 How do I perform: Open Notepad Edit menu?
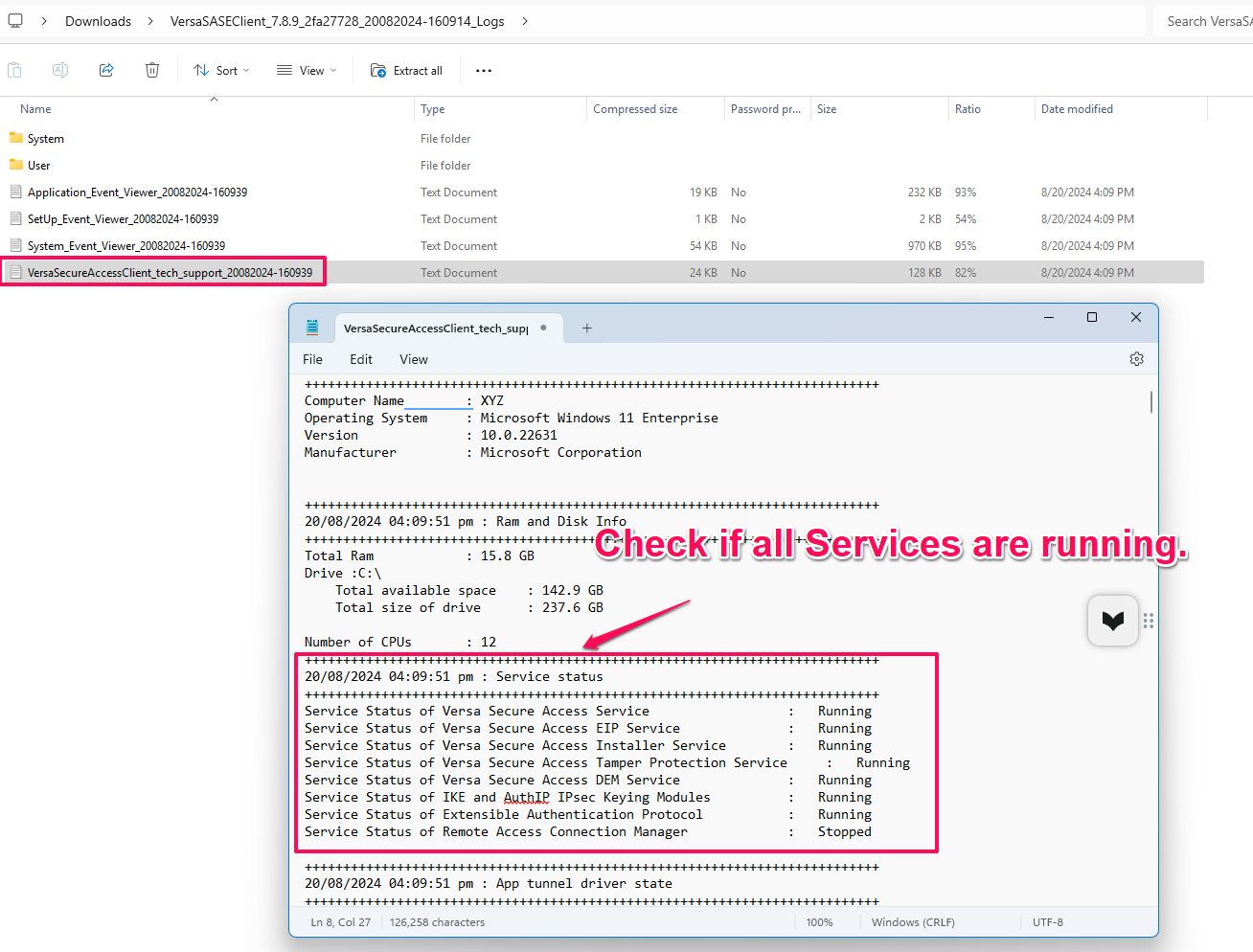click(x=361, y=359)
